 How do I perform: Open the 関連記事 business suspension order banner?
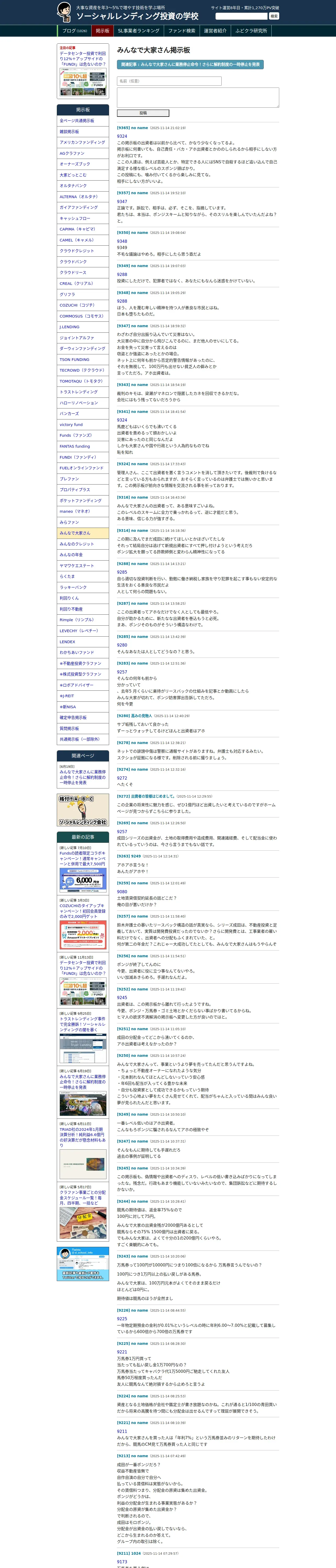(190, 64)
